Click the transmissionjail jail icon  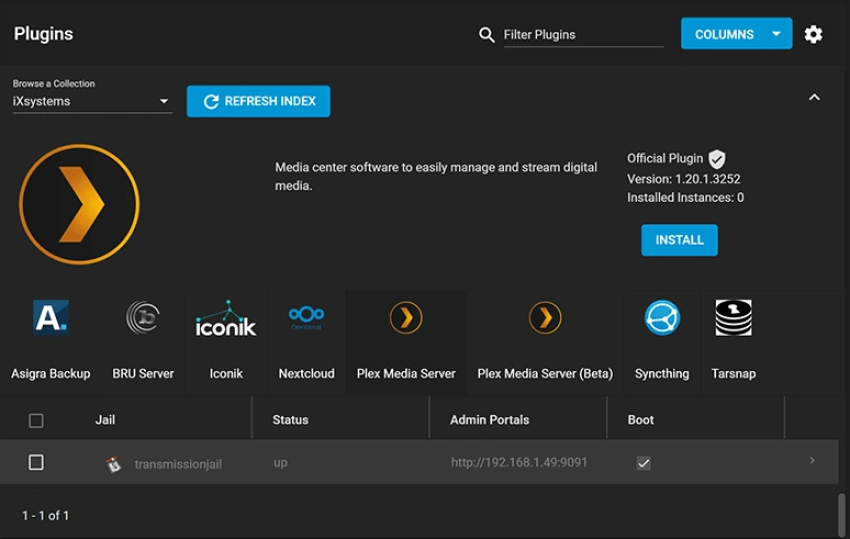point(113,464)
